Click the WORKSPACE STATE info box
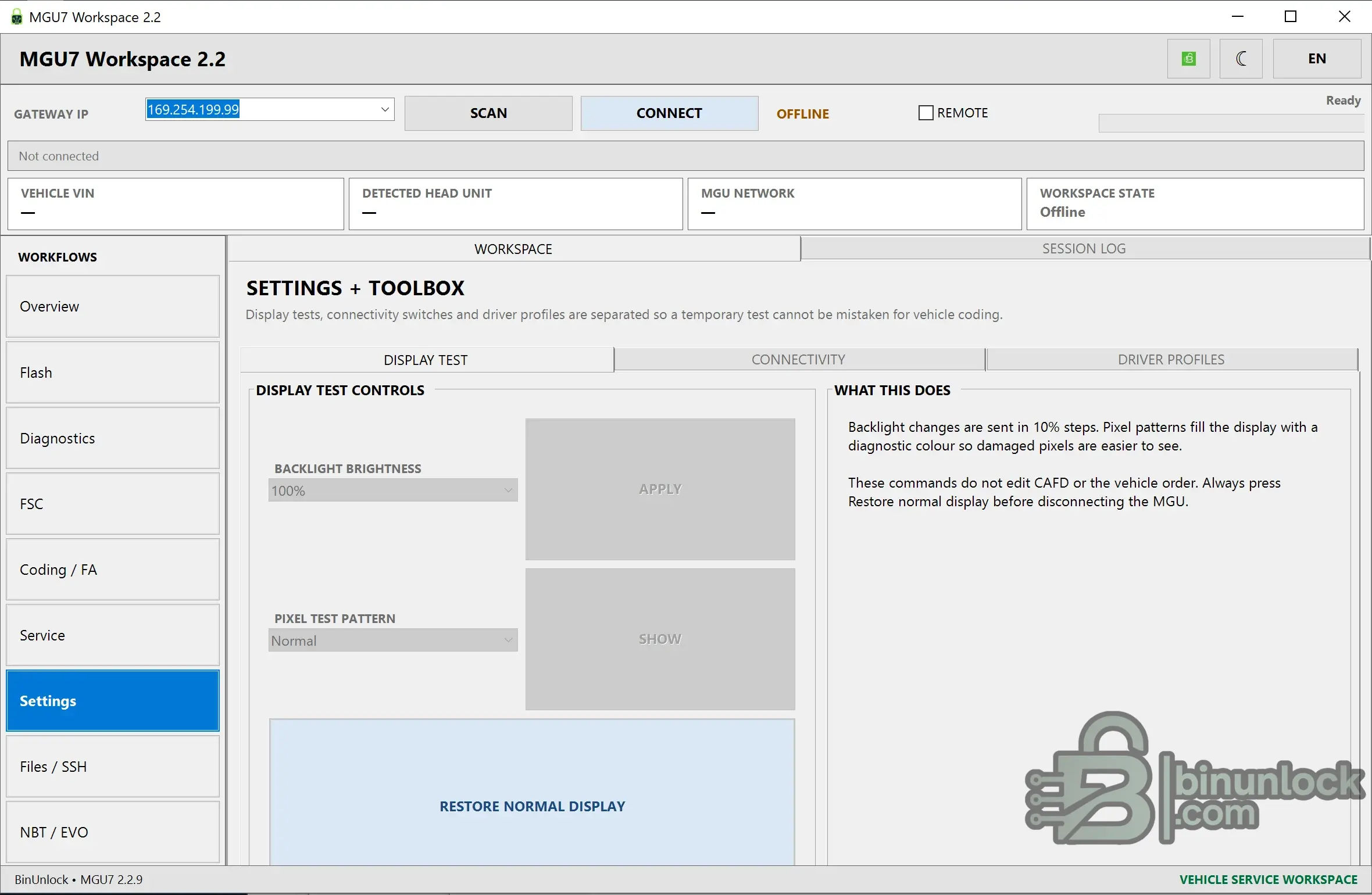 pyautogui.click(x=1195, y=204)
